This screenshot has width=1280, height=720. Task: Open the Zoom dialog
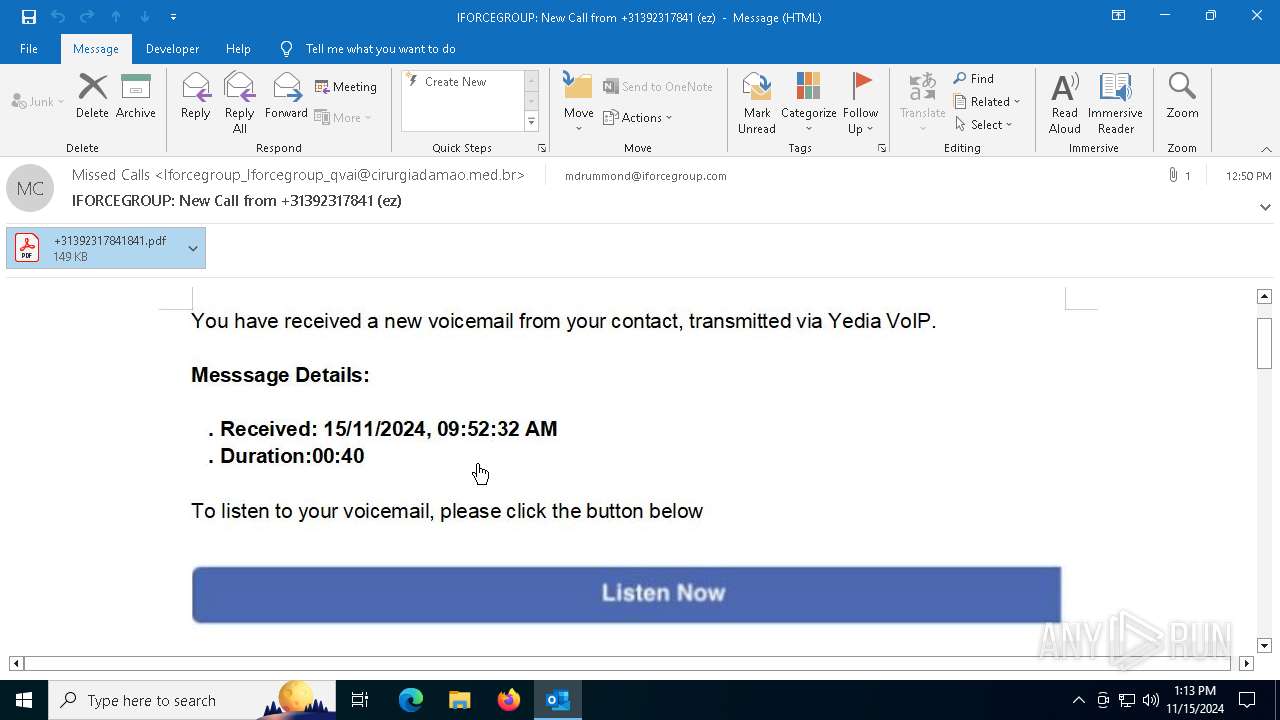[1182, 97]
